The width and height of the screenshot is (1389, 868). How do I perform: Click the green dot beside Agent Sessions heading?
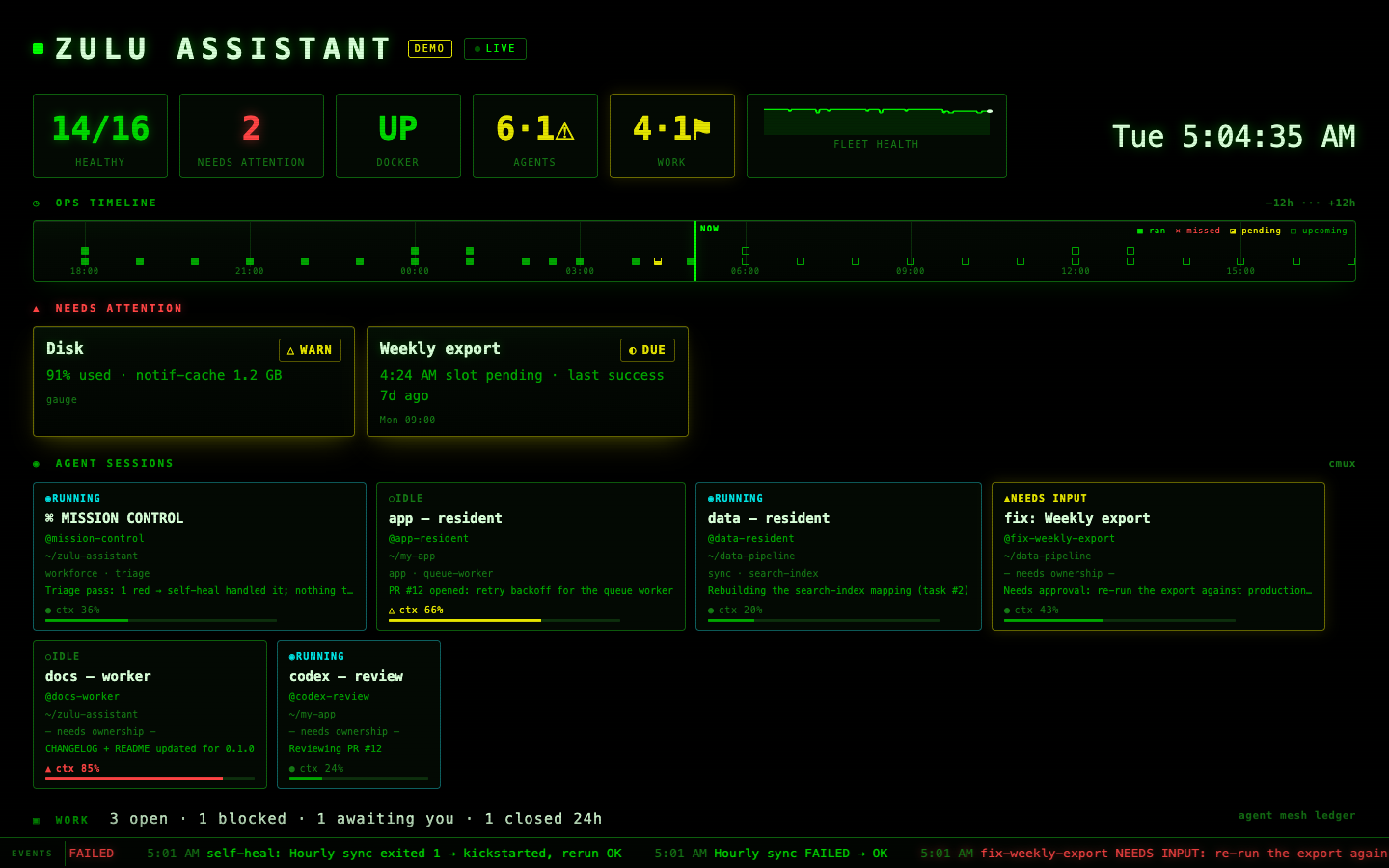(x=37, y=464)
